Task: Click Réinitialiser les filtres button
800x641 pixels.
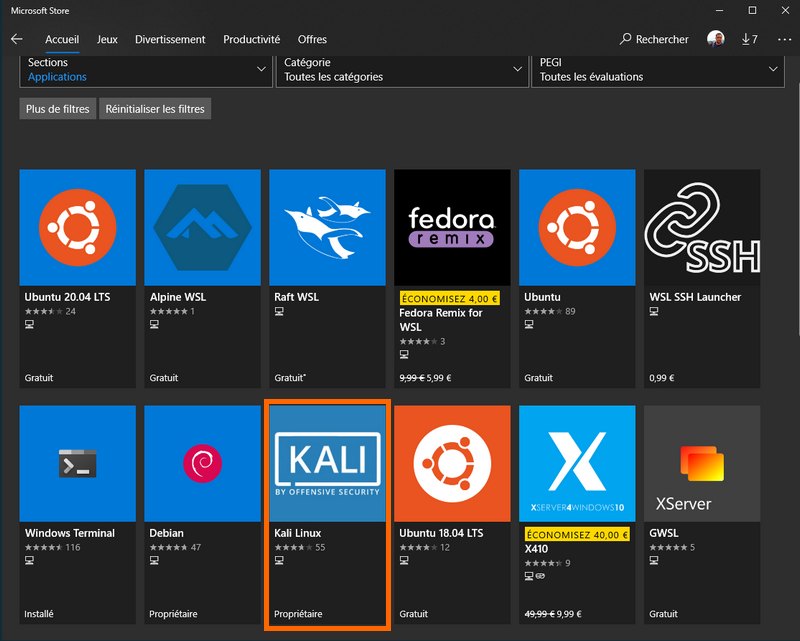Action: coord(155,109)
